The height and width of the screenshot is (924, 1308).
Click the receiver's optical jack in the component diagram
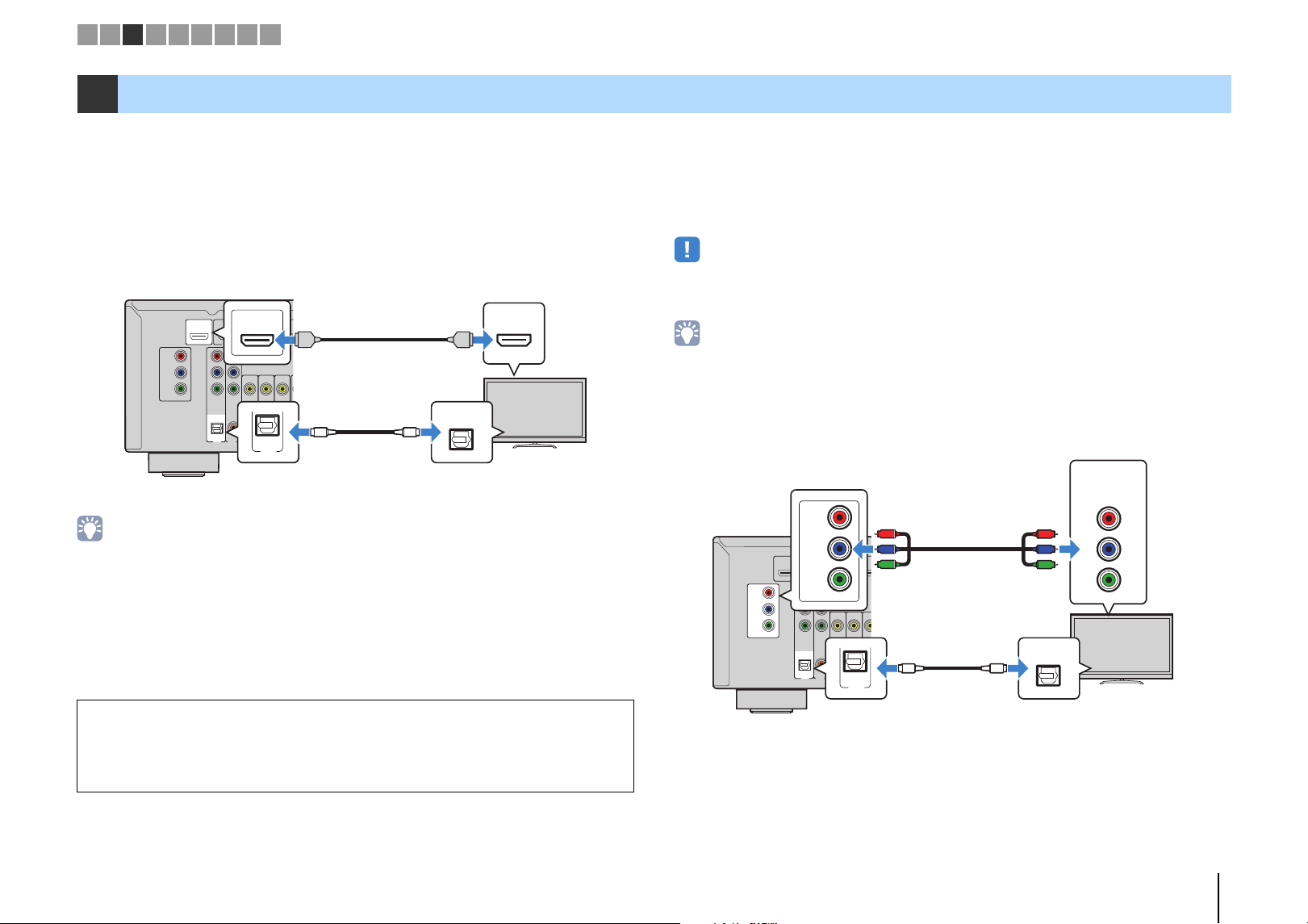855,662
